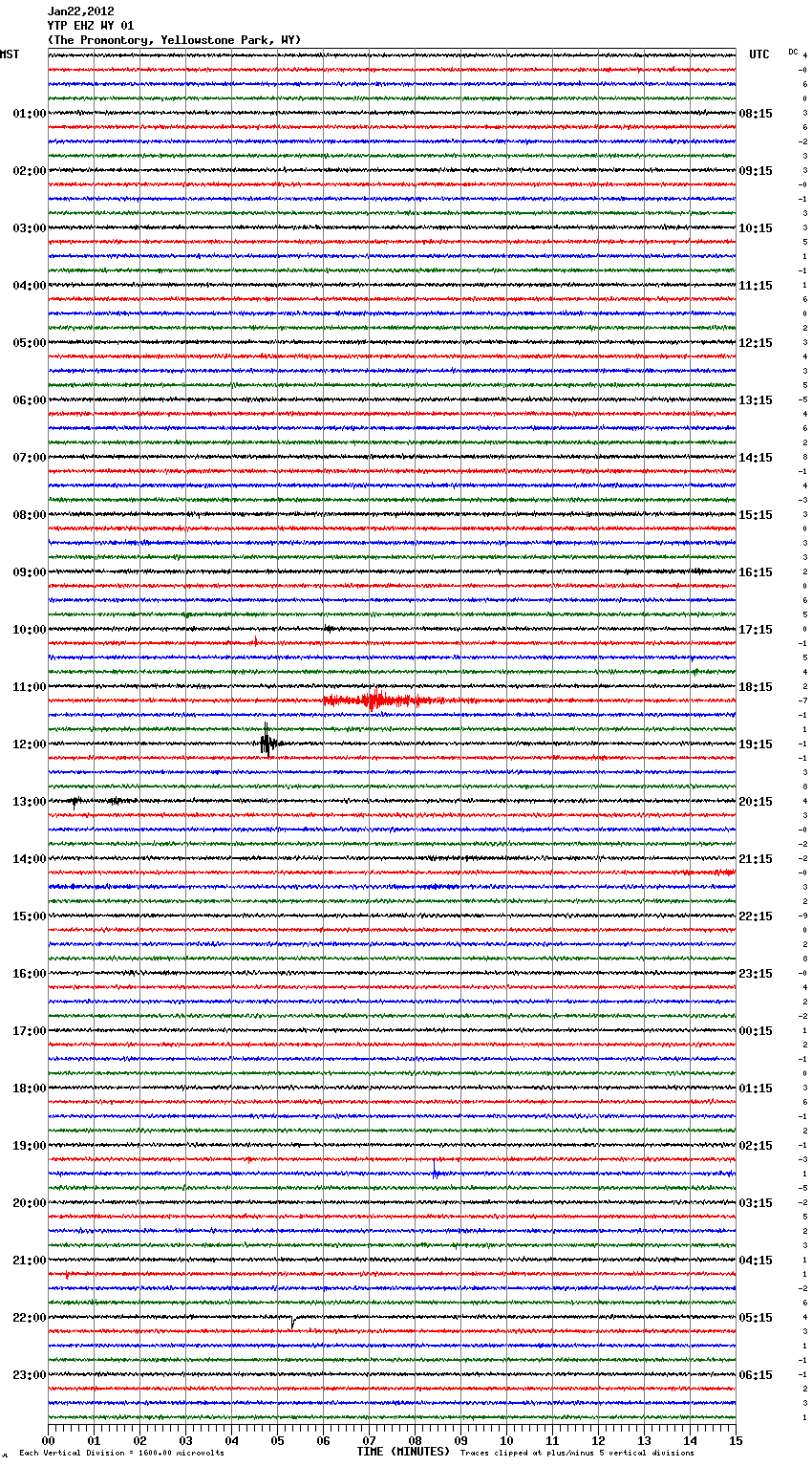The height and width of the screenshot is (1466, 812).
Task: Click the MST column header
Action: [x=10, y=54]
